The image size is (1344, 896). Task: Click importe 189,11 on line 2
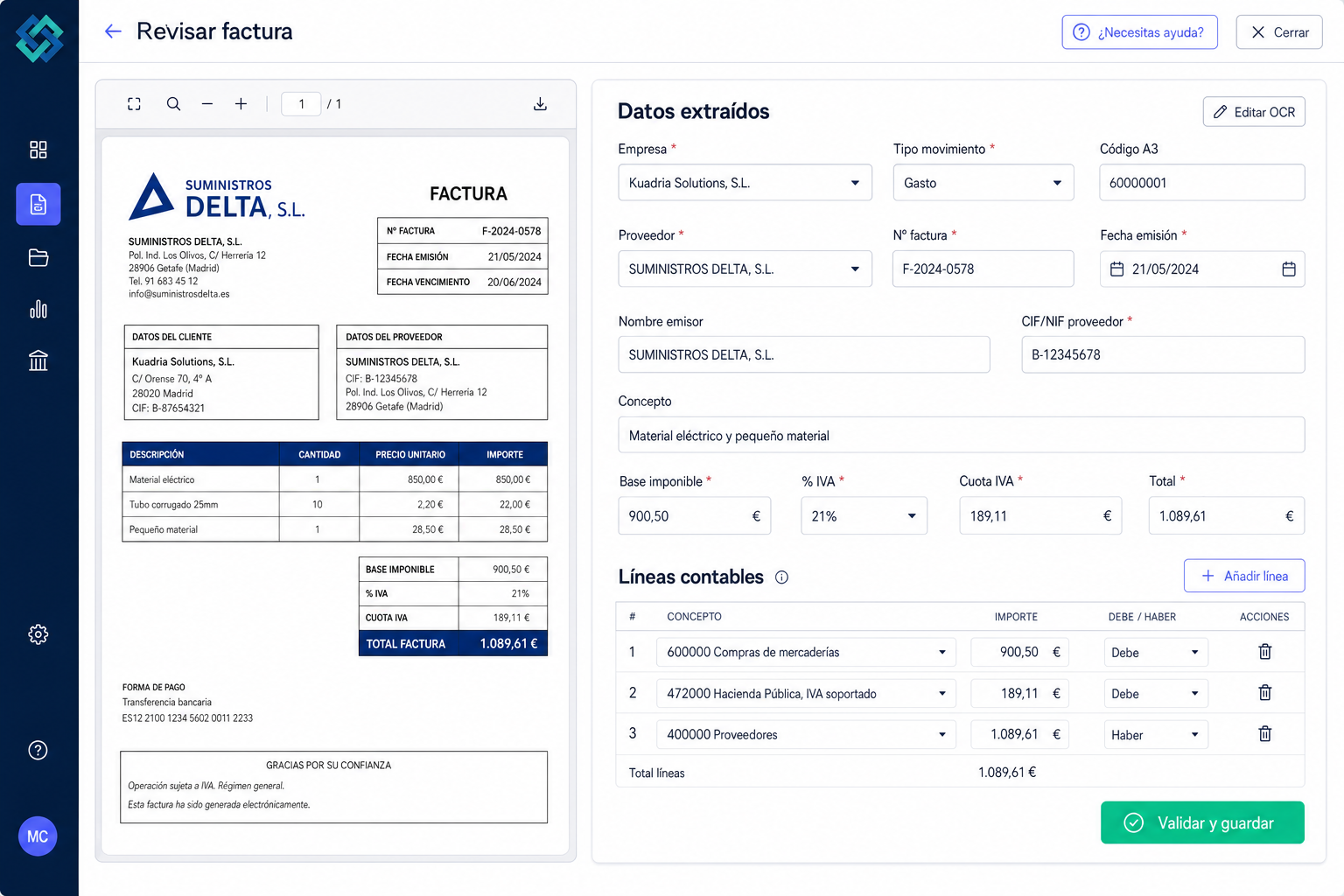coord(1019,693)
